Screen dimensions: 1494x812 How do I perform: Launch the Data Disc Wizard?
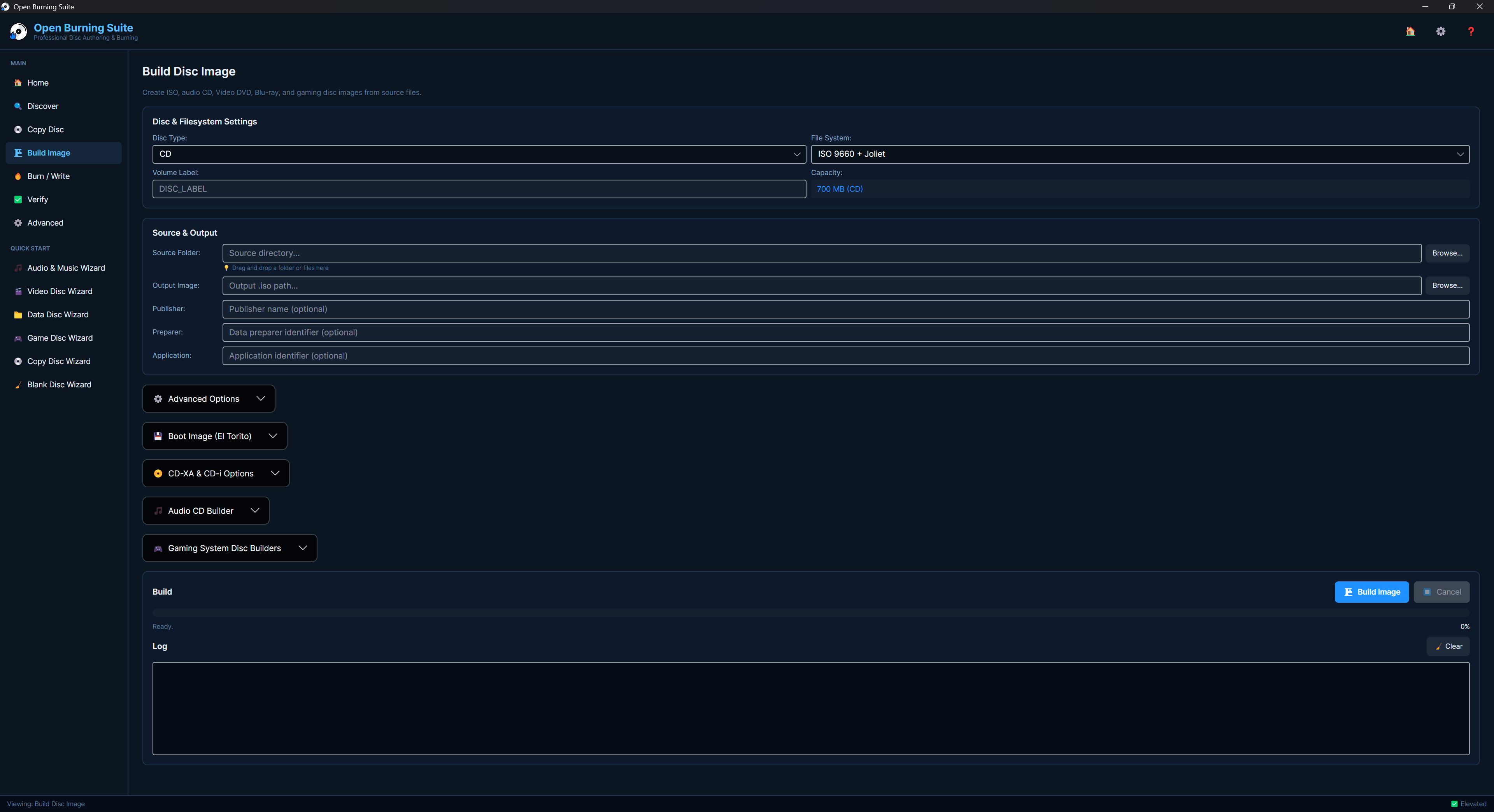point(64,315)
